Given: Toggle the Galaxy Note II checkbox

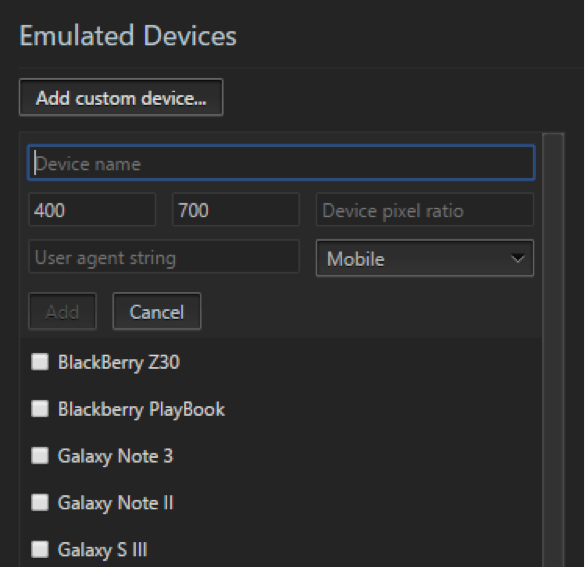Looking at the screenshot, I should point(40,502).
